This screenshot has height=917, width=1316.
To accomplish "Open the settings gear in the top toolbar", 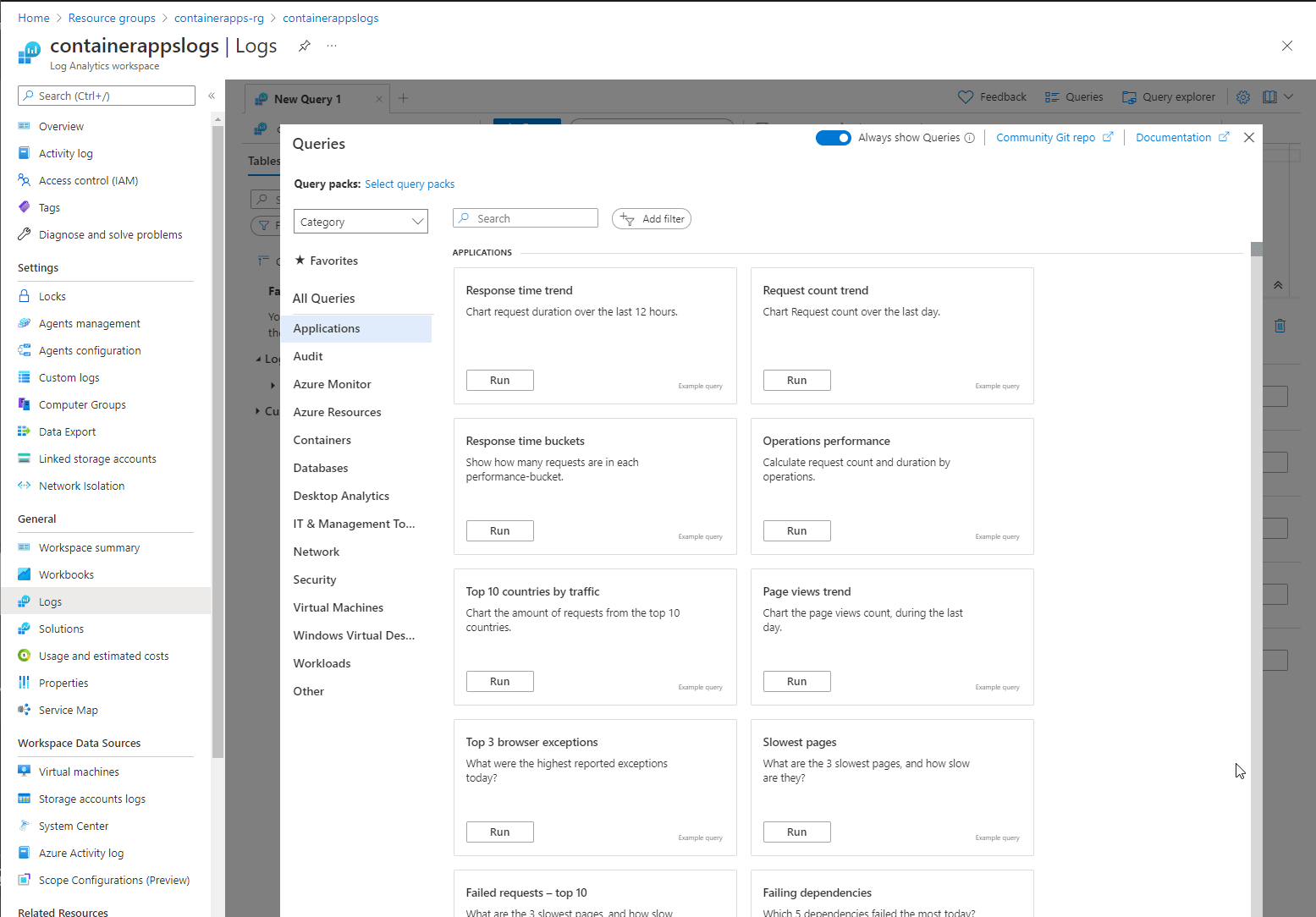I will click(1242, 96).
